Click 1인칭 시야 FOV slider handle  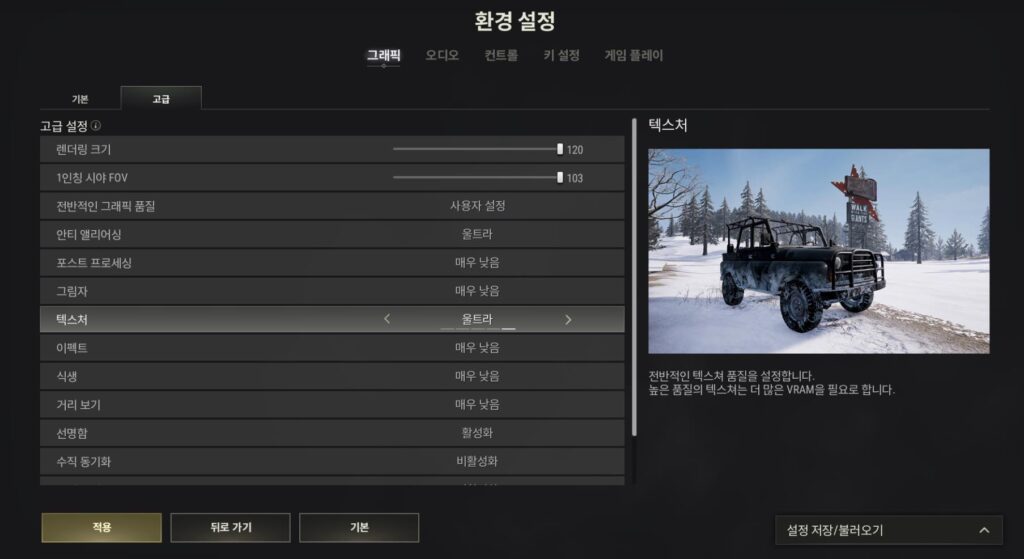(x=560, y=177)
